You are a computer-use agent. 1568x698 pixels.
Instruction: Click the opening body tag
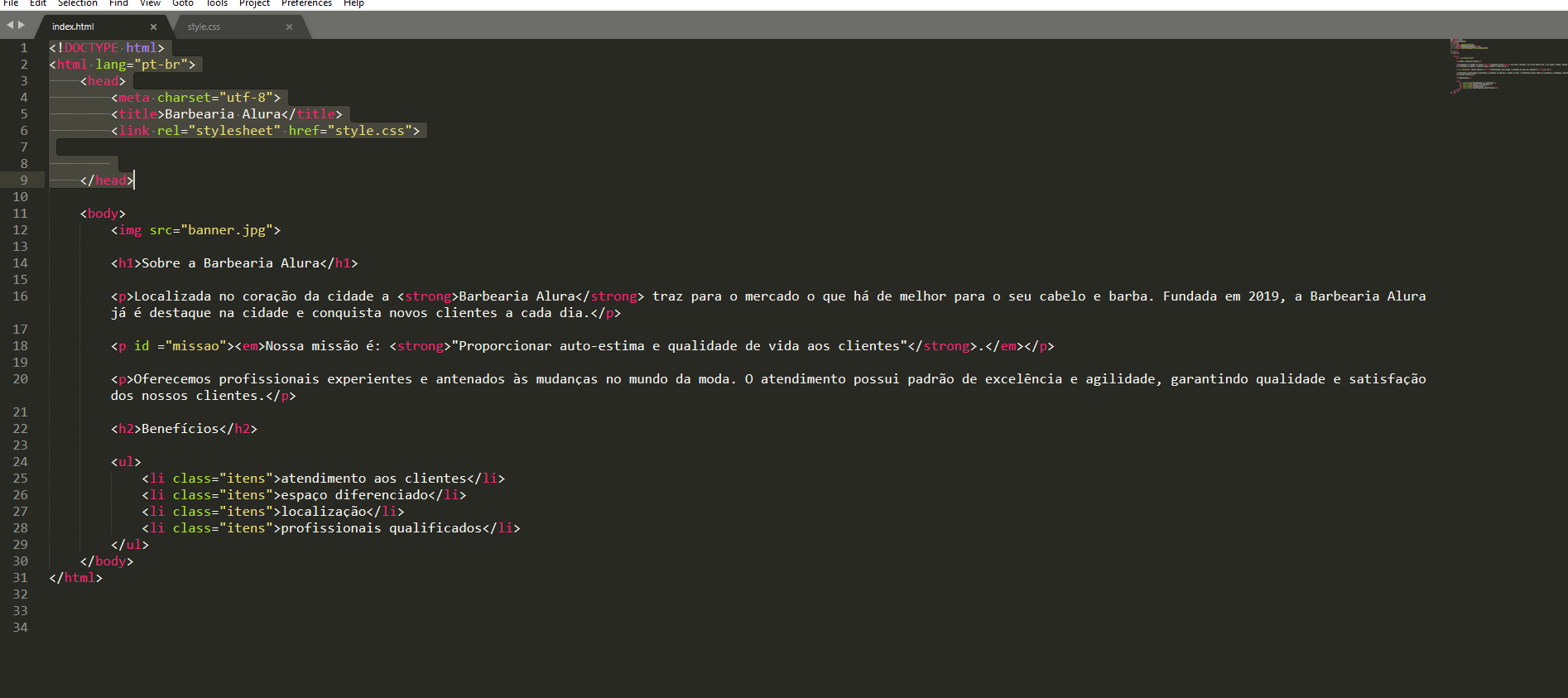[x=103, y=214]
